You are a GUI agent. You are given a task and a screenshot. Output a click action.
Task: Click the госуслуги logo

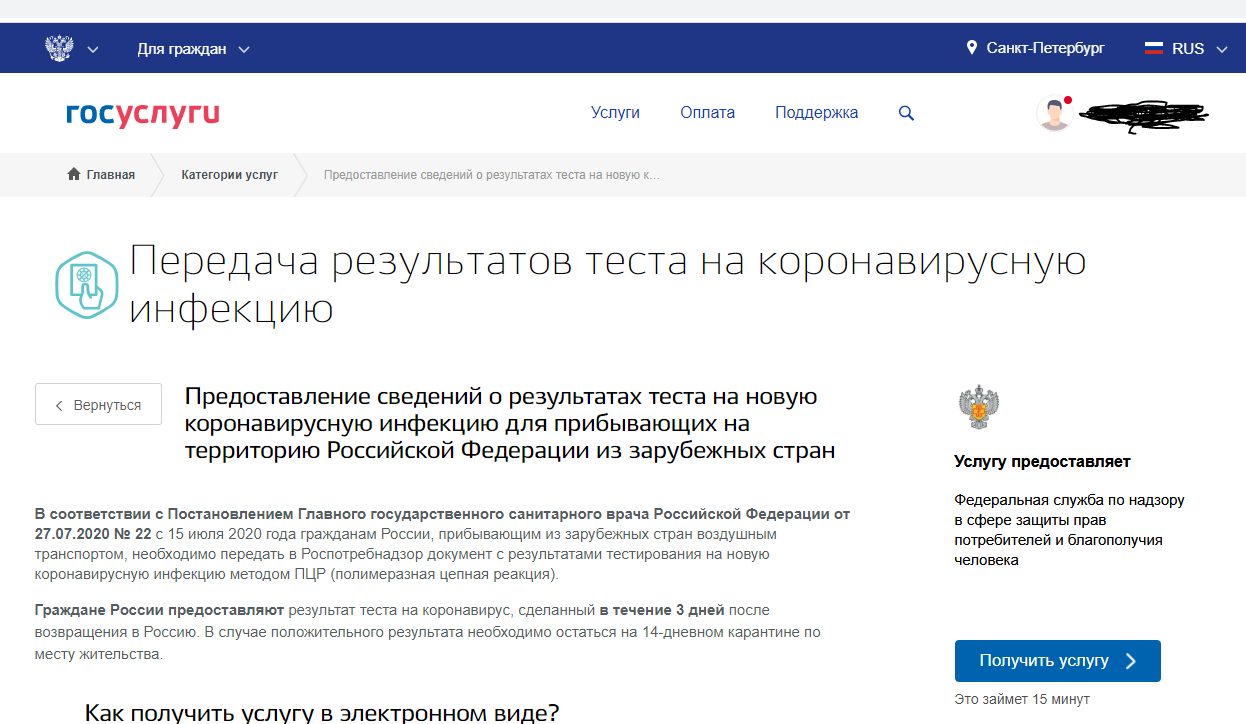[x=143, y=114]
